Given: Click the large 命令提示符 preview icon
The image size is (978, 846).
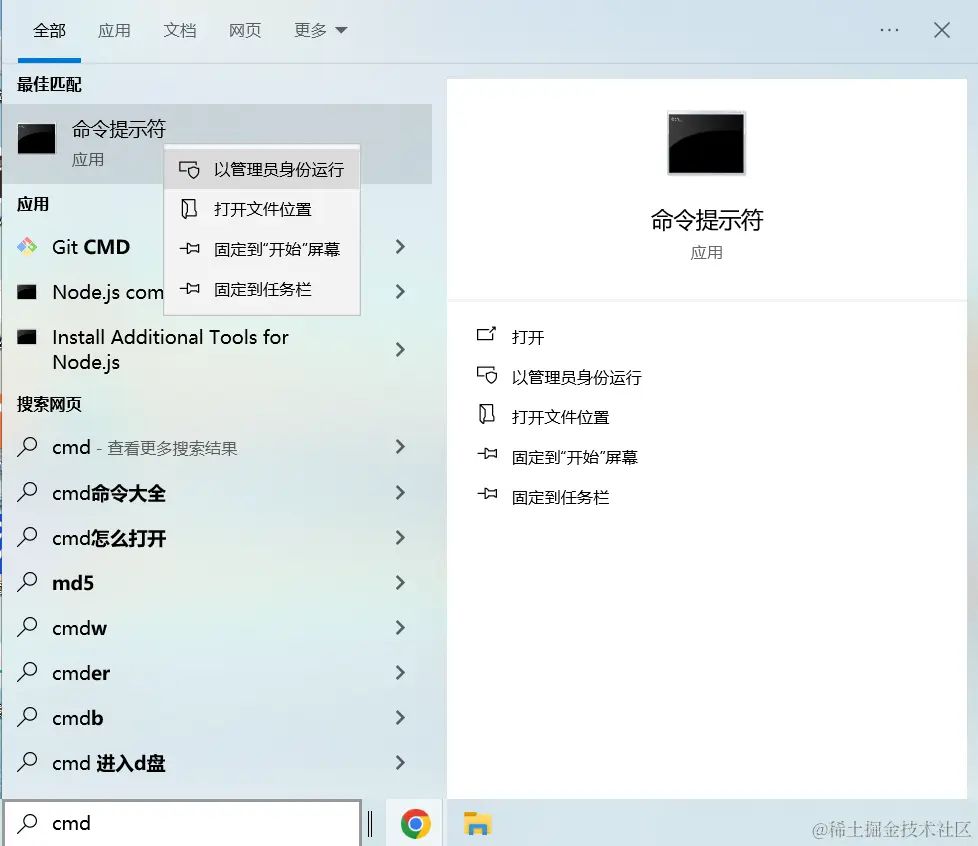Looking at the screenshot, I should tap(705, 143).
